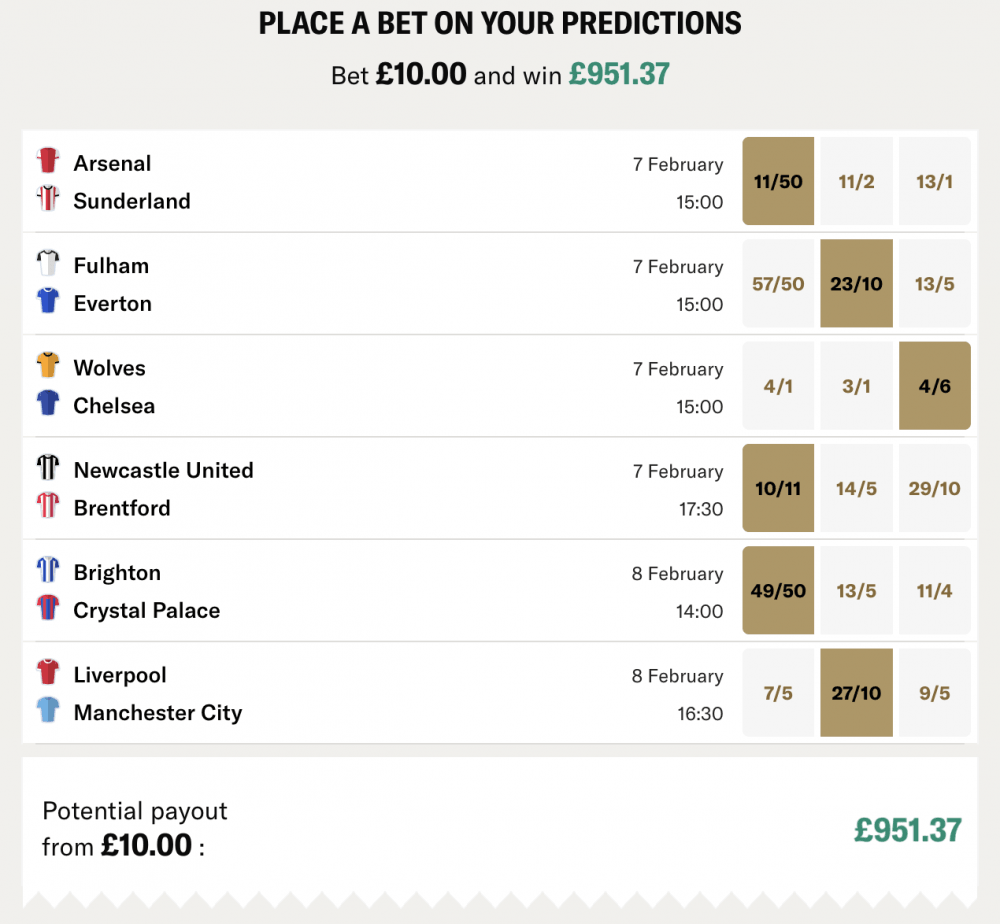Select the 57/50 Fulham win odds
Image resolution: width=1000 pixels, height=924 pixels.
tap(778, 284)
